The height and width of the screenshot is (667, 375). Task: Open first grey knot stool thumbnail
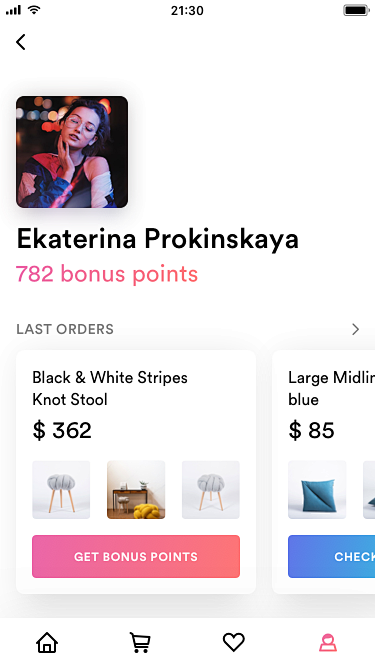61,490
